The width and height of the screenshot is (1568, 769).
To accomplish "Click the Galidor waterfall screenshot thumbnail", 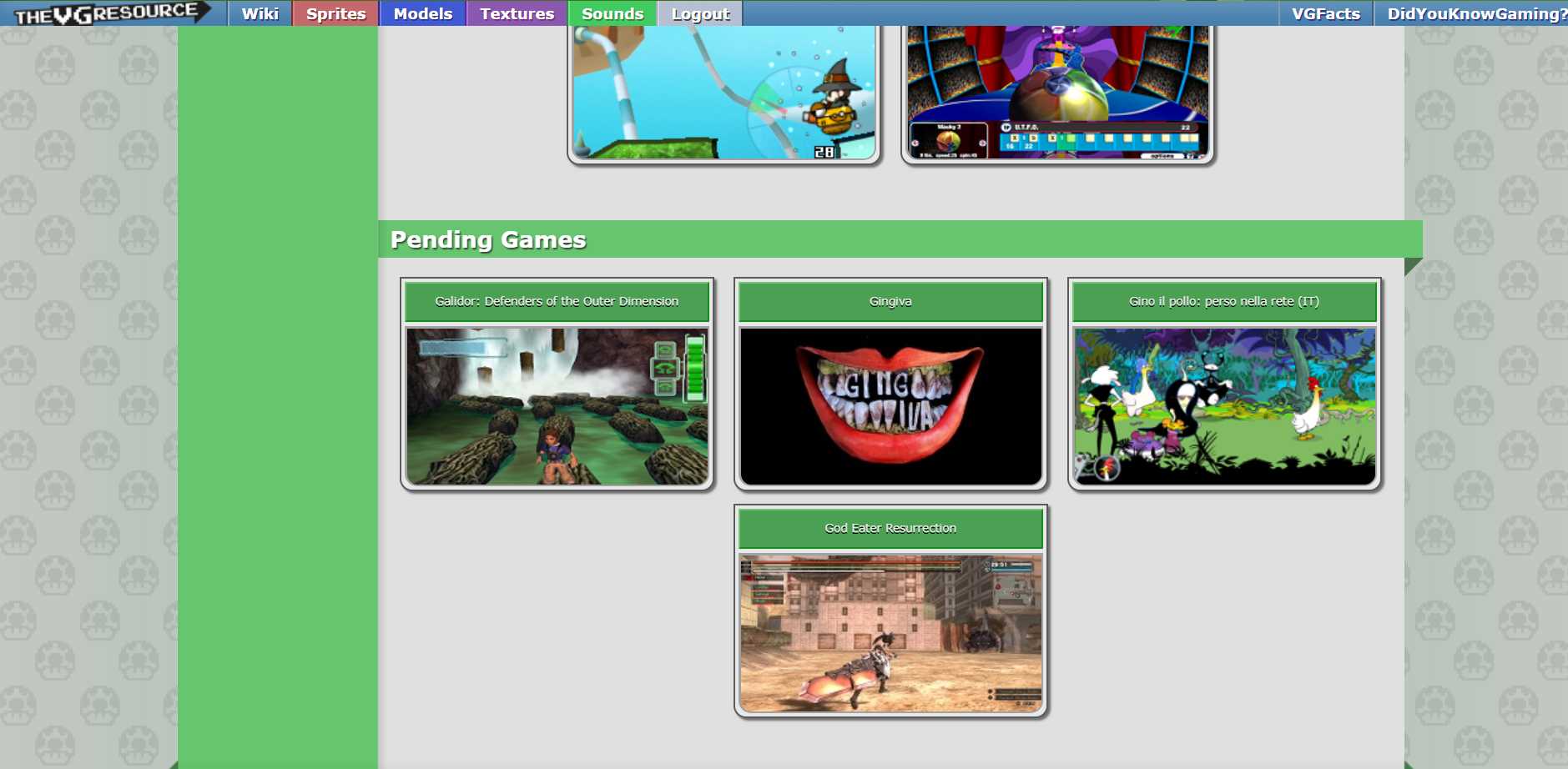I will coord(557,406).
